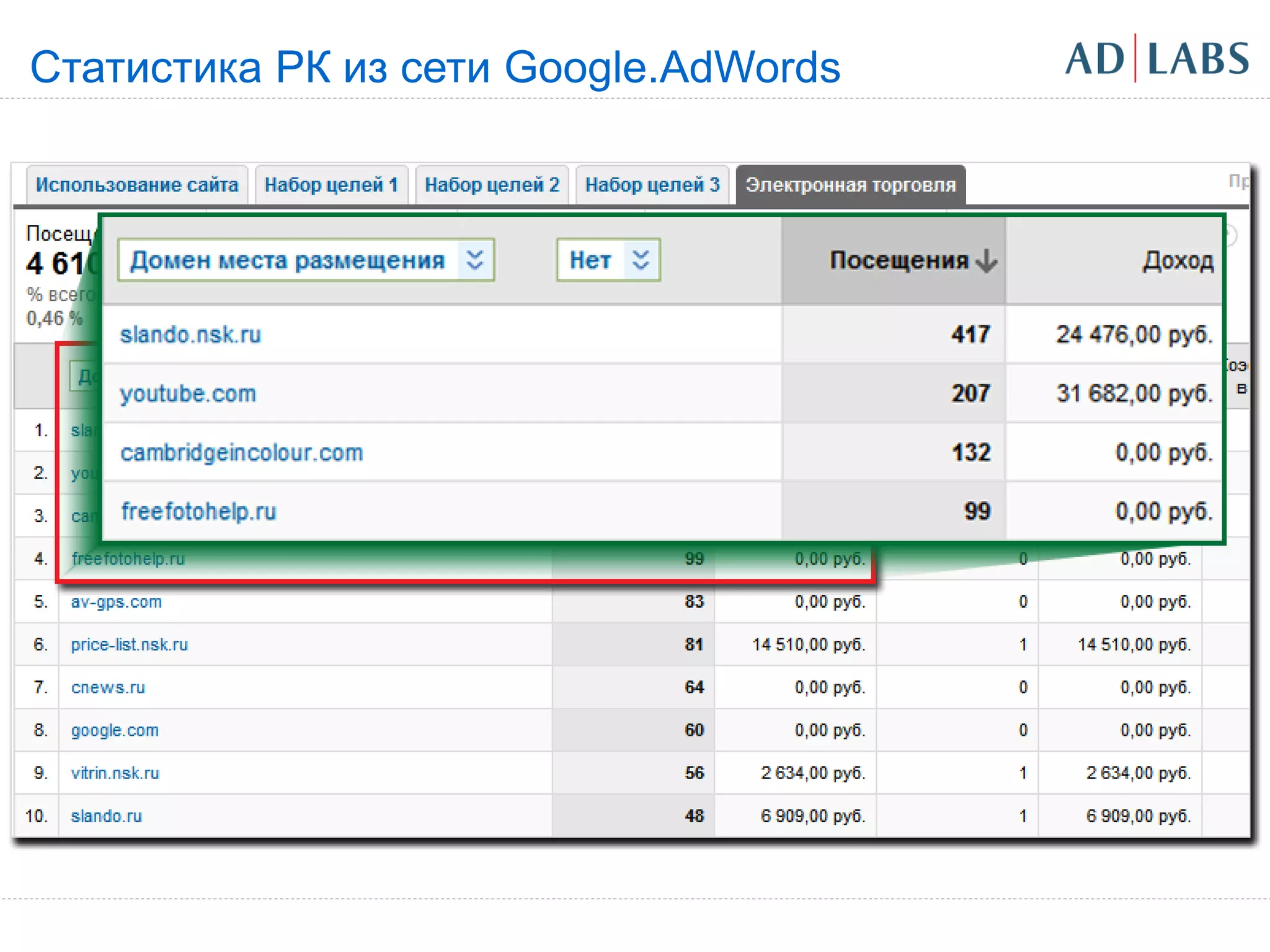Image resolution: width=1270 pixels, height=952 pixels.
Task: Open the freefotohelp.ru link in row 4
Action: [128, 558]
